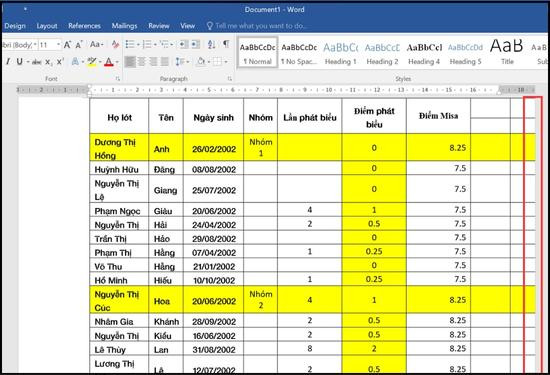The image size is (550, 375).
Task: Open underline style dropdown arrow
Action: coord(28,62)
